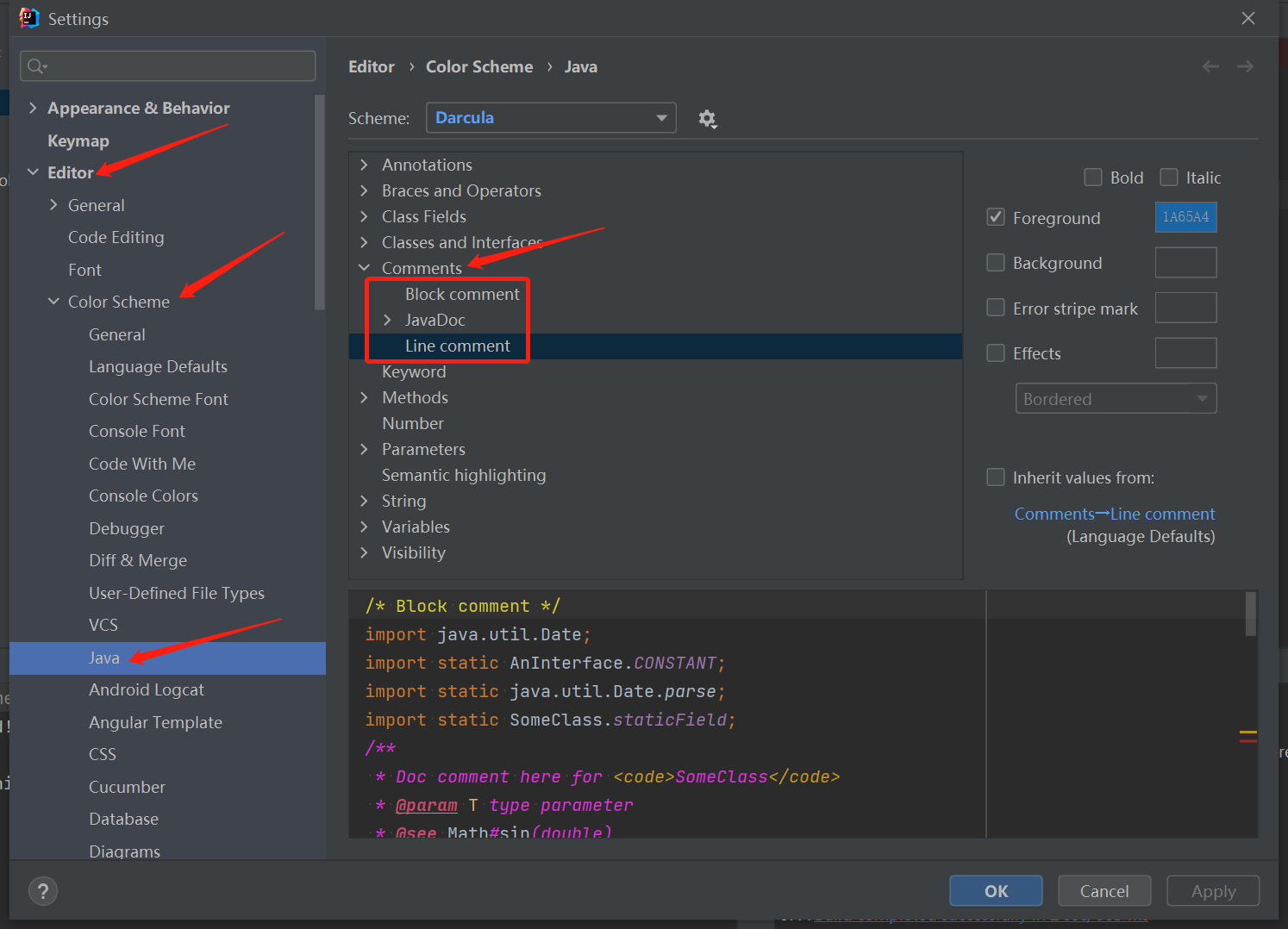
Task: Open Console Font page
Action: click(x=137, y=431)
